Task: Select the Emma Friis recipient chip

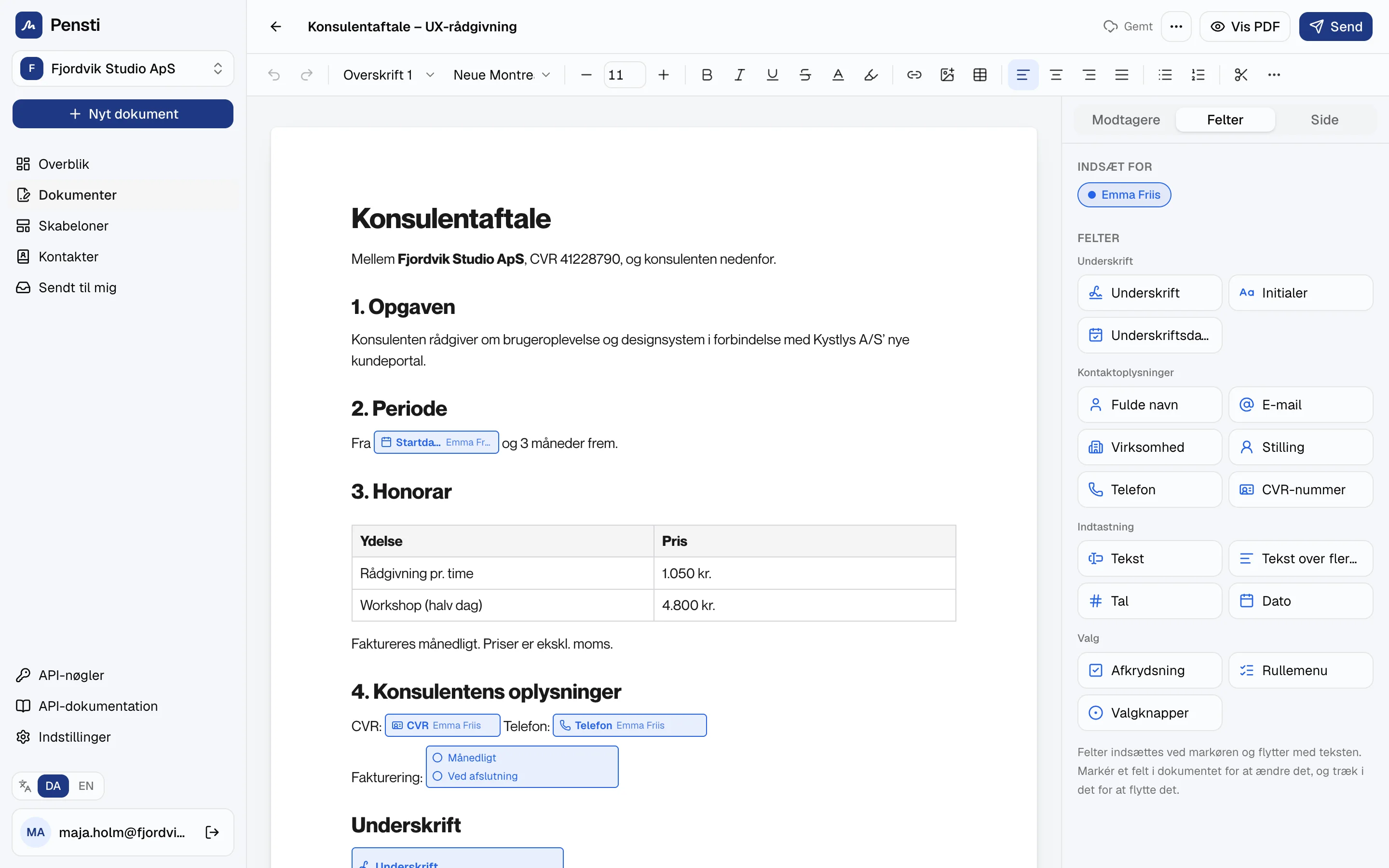Action: (x=1124, y=195)
